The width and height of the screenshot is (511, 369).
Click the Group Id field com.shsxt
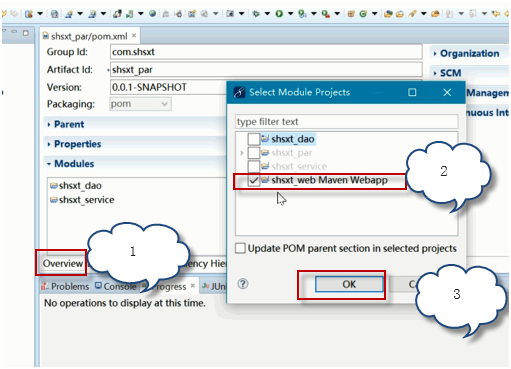[x=266, y=52]
